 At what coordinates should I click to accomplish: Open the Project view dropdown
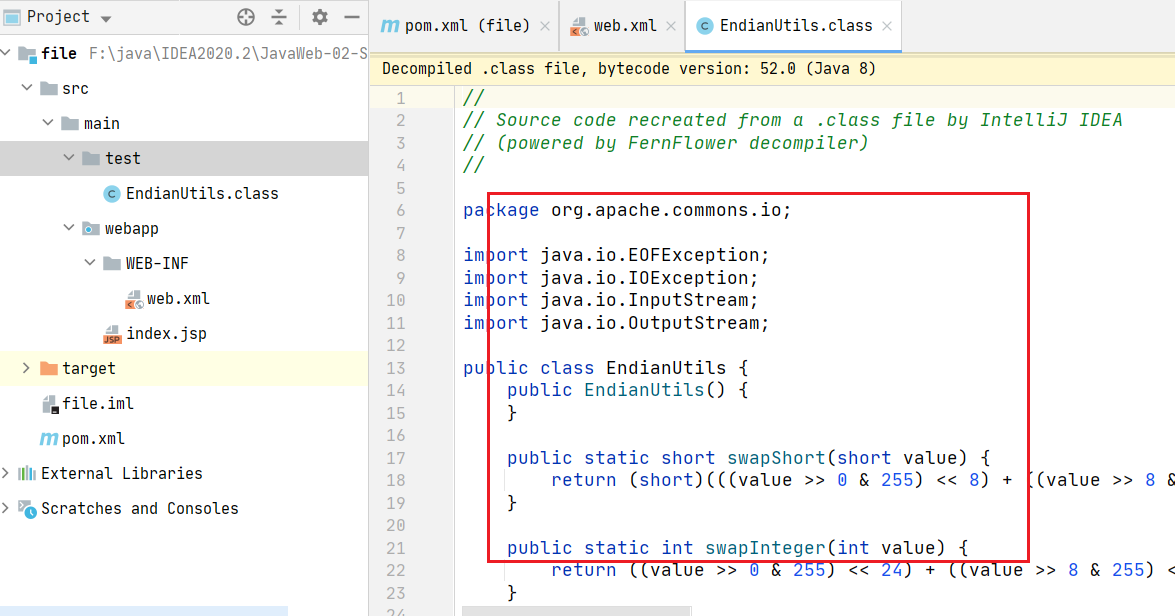pos(106,18)
